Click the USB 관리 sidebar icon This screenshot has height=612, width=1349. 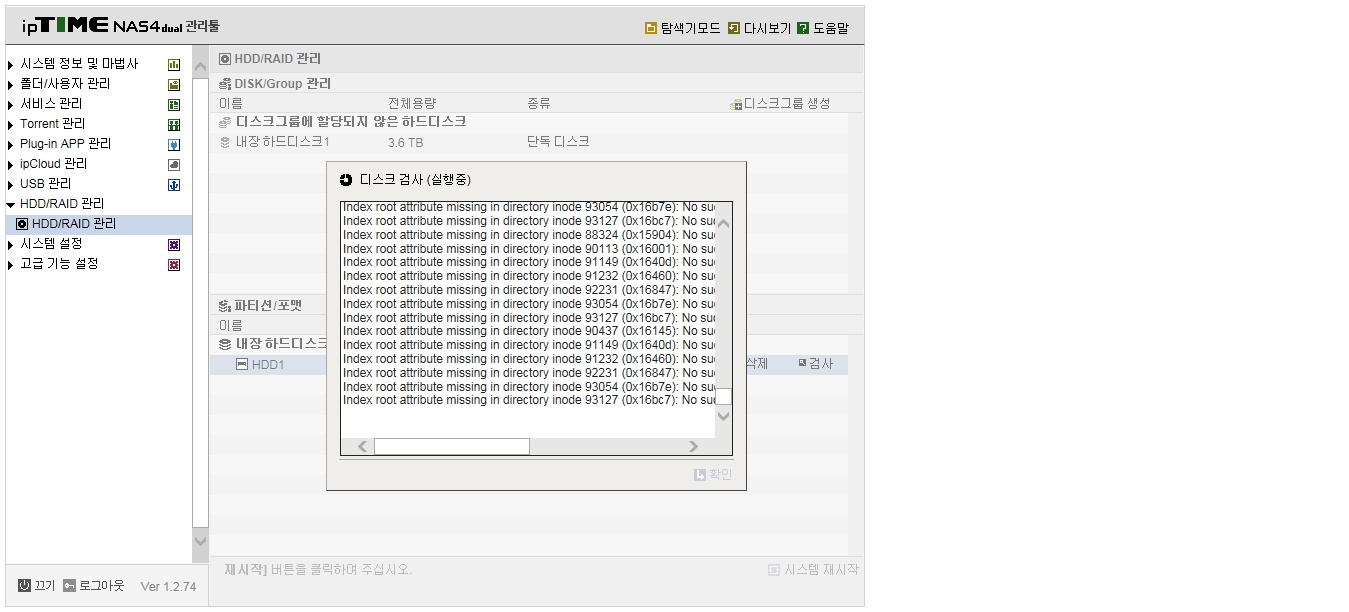tap(174, 185)
